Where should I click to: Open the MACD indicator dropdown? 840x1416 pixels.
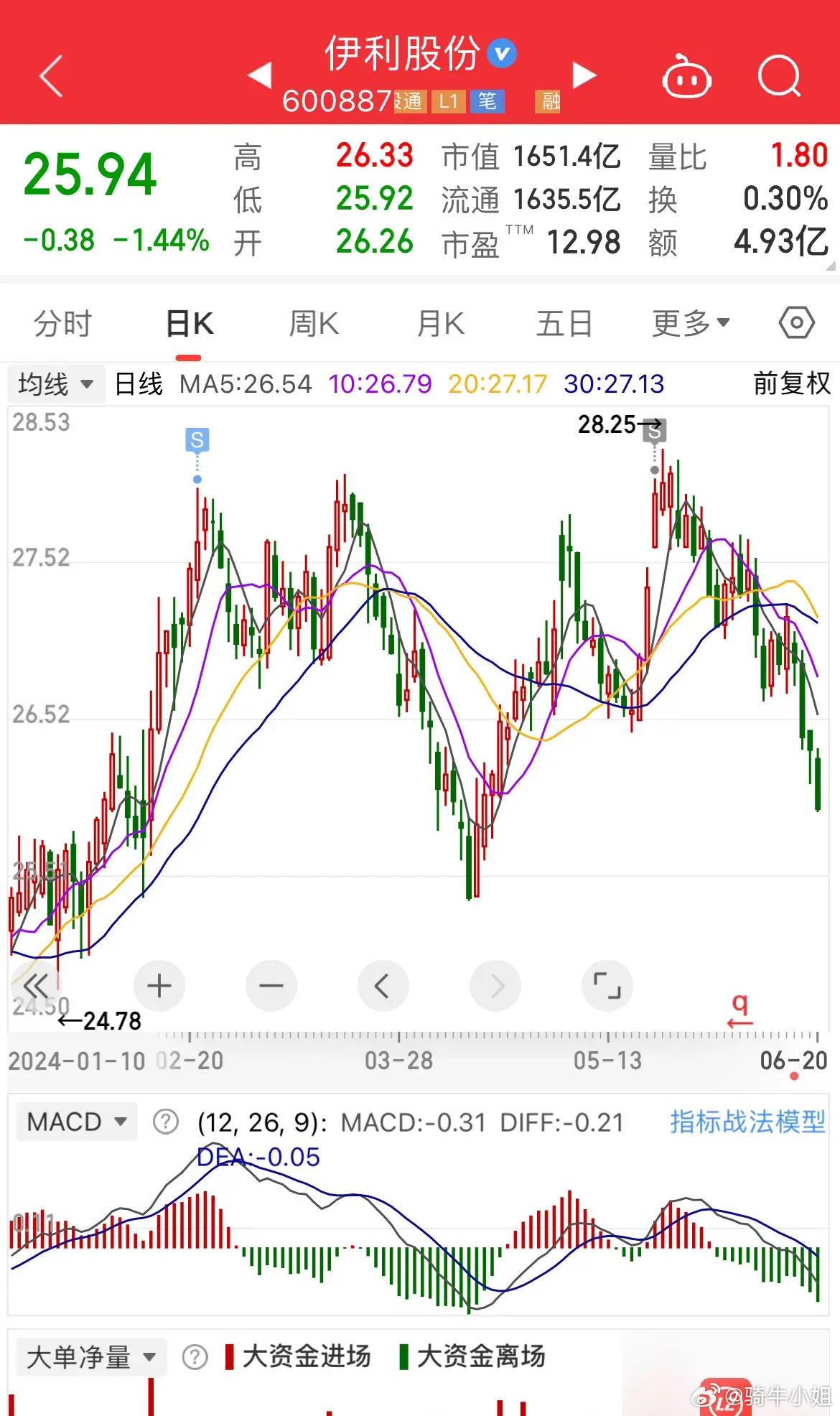tap(76, 1122)
